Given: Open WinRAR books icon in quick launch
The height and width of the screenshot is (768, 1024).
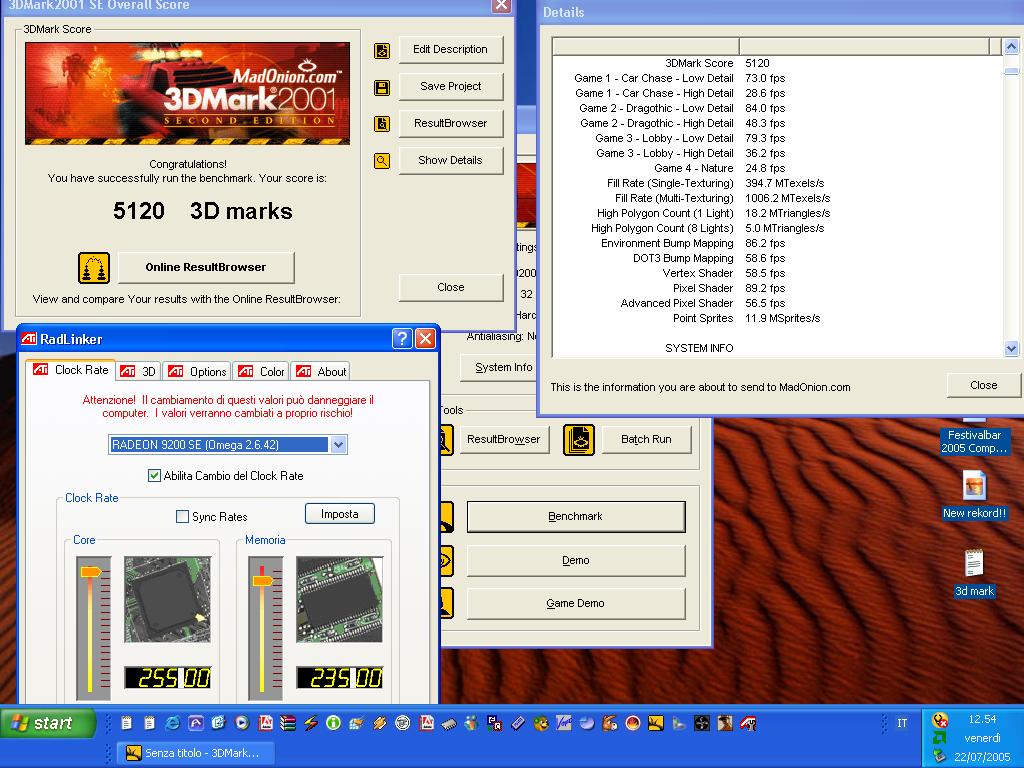Looking at the screenshot, I should [288, 723].
